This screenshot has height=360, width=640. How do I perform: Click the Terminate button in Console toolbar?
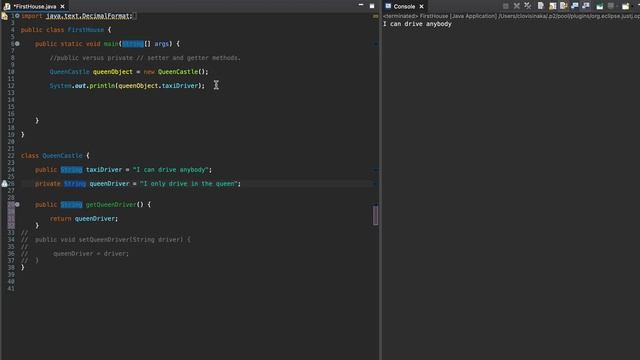tap(506, 6)
